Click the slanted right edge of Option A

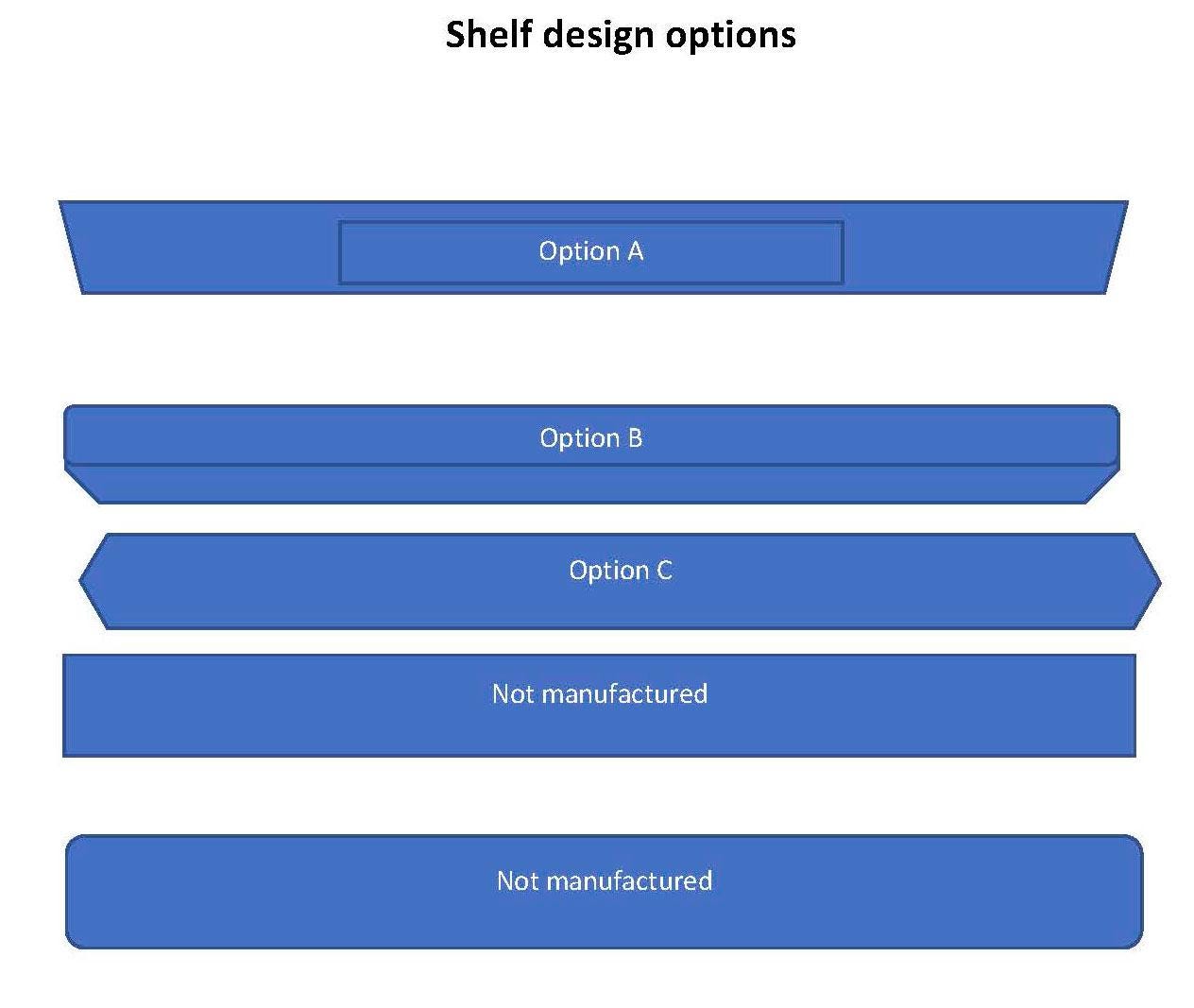[x=1117, y=248]
